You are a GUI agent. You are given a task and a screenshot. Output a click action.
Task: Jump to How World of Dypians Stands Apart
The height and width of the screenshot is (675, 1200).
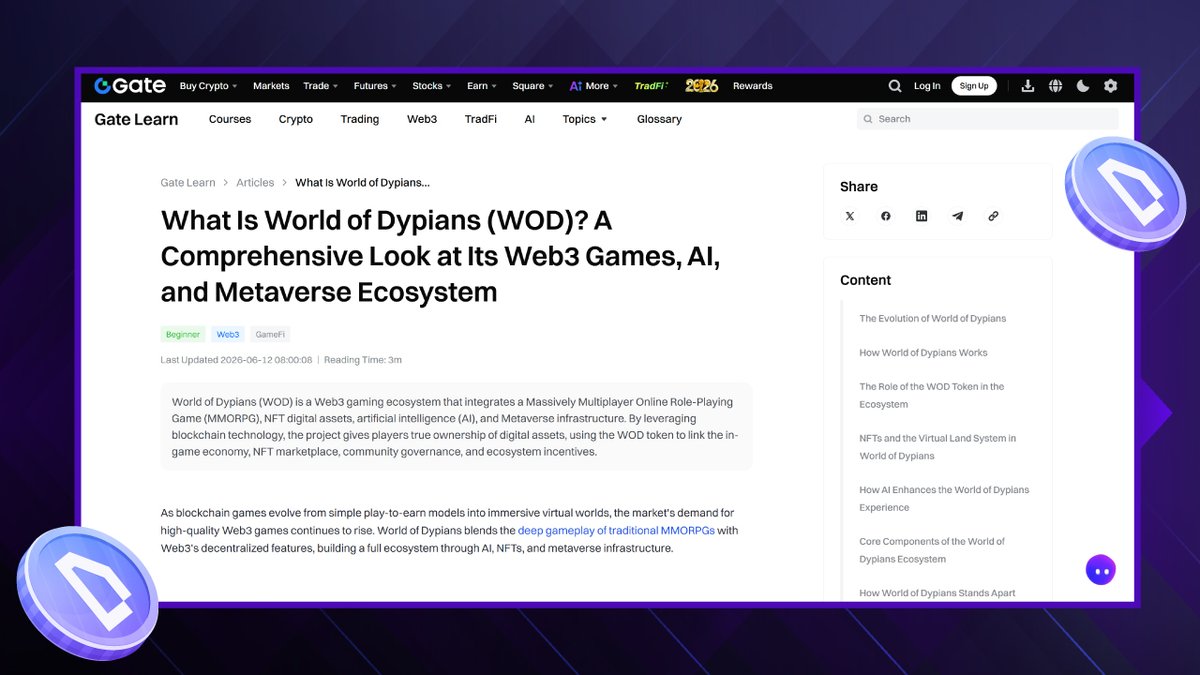click(937, 593)
